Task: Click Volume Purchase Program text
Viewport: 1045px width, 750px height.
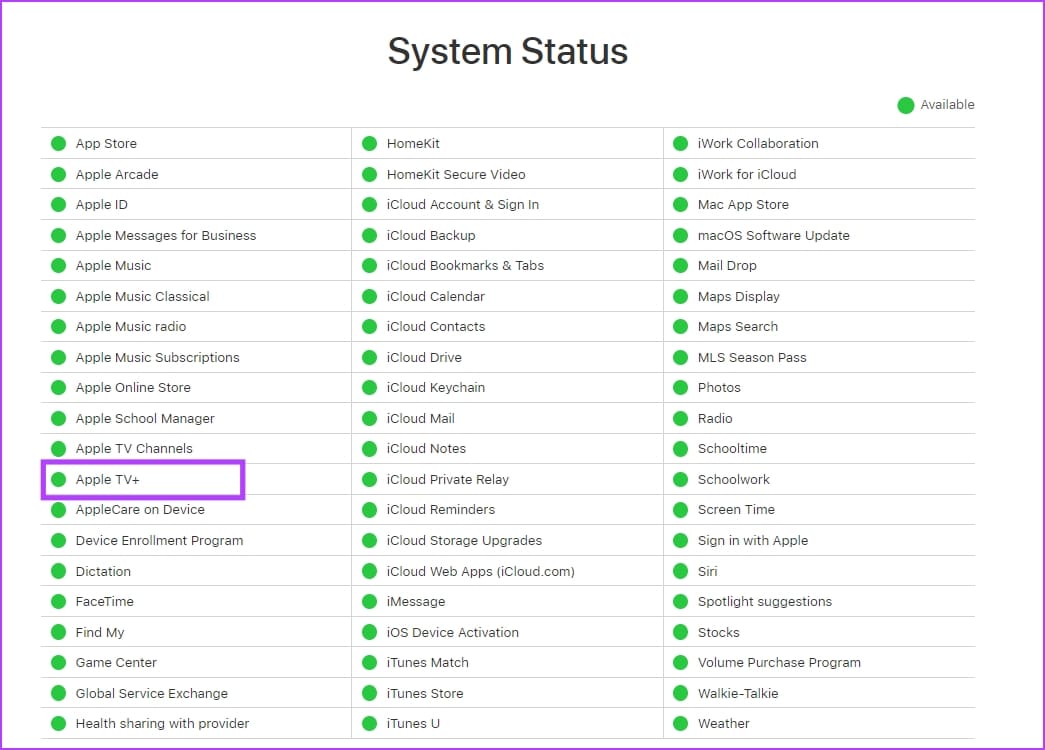Action: pyautogui.click(x=779, y=663)
